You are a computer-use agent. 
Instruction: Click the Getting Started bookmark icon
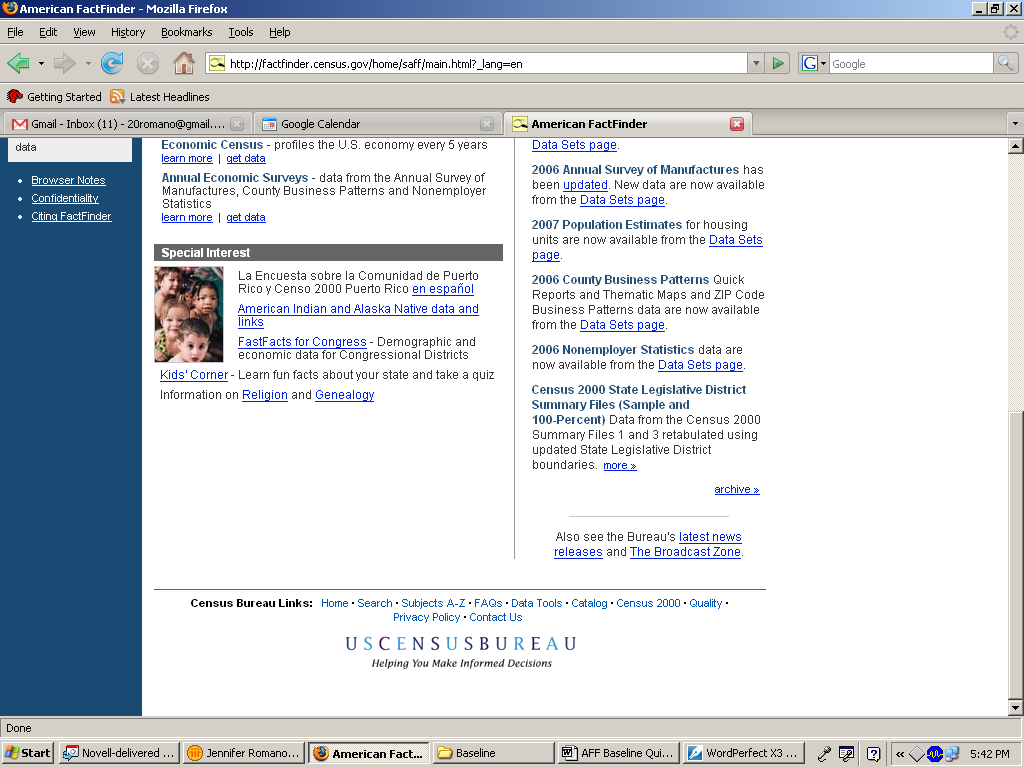pos(14,97)
